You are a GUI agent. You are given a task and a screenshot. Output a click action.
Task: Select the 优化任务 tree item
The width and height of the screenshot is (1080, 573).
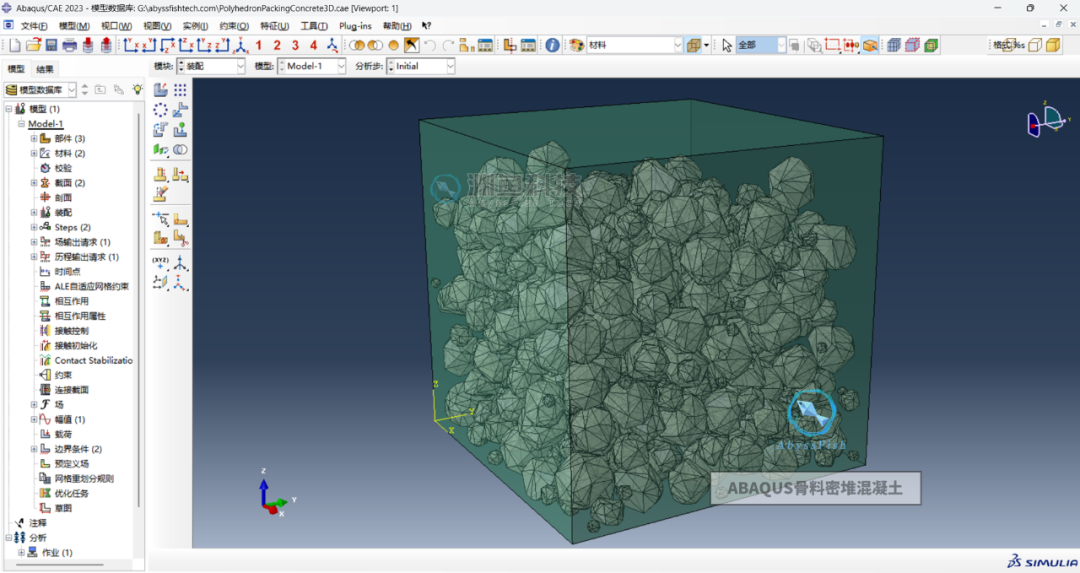[72, 493]
